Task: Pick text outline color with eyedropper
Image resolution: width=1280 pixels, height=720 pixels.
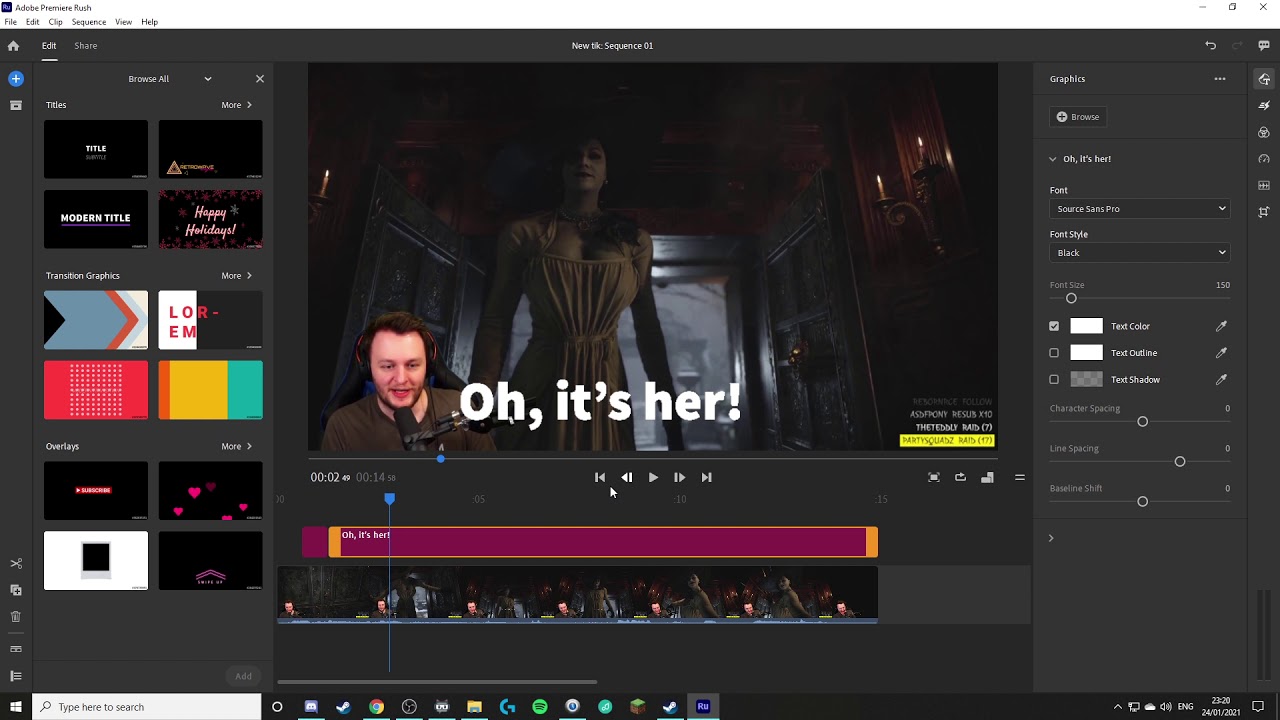Action: tap(1221, 353)
